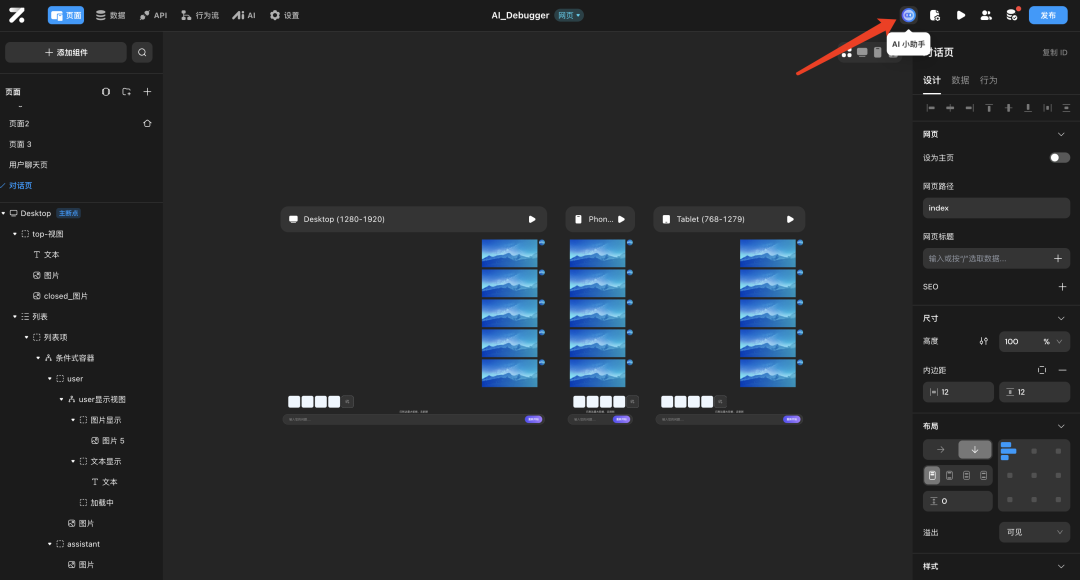The height and width of the screenshot is (580, 1080).
Task: Collapse the 列表 tree node
Action: 15,317
